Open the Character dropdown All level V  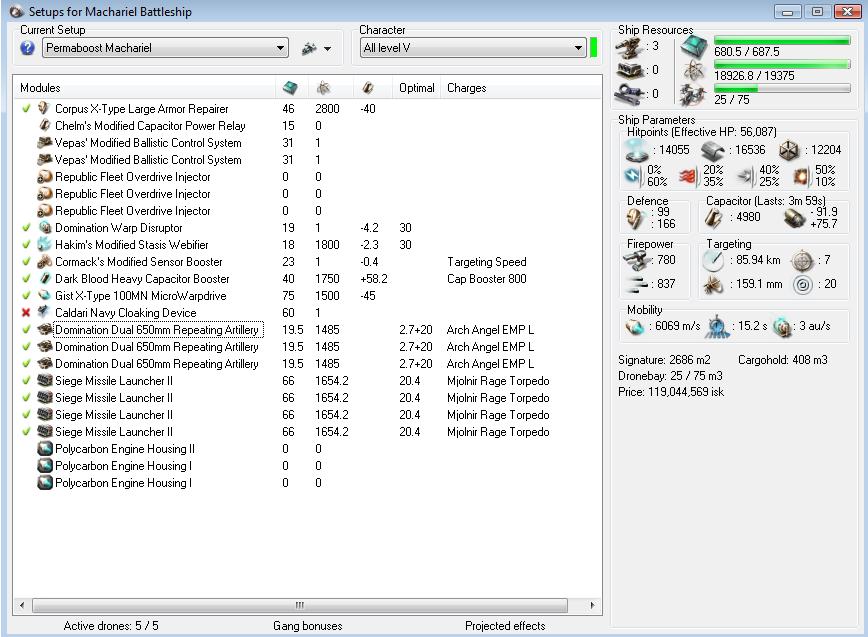(x=472, y=48)
